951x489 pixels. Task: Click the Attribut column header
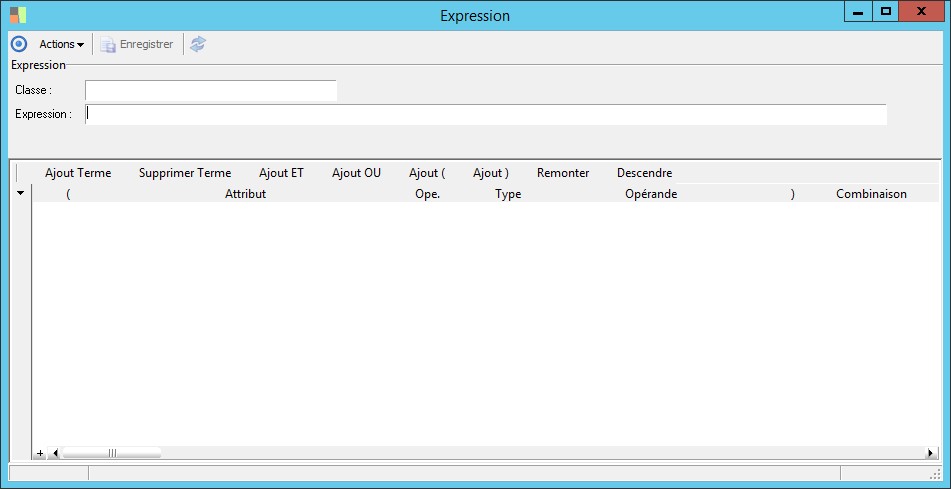(246, 194)
